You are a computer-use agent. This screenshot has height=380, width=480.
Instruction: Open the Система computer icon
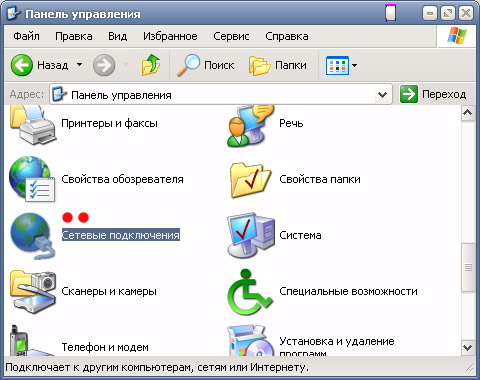click(251, 236)
